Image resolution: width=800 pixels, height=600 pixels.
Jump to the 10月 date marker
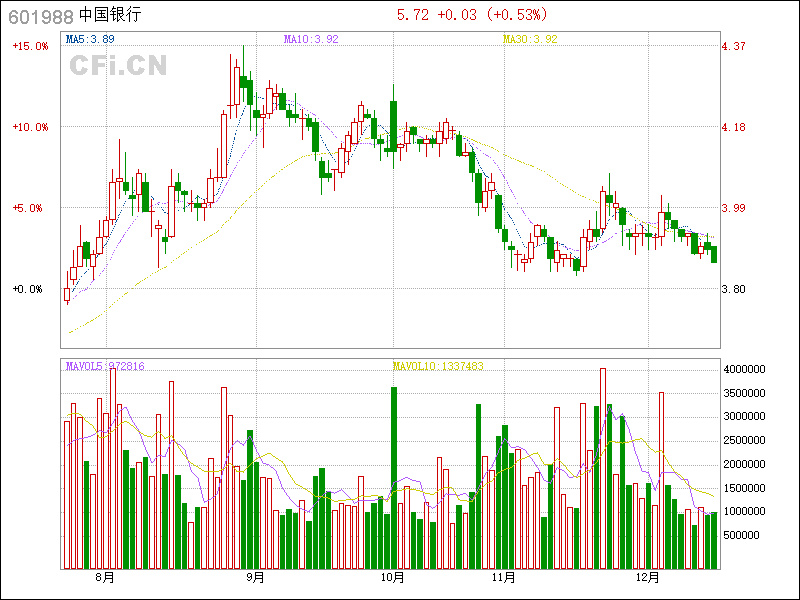[x=393, y=577]
